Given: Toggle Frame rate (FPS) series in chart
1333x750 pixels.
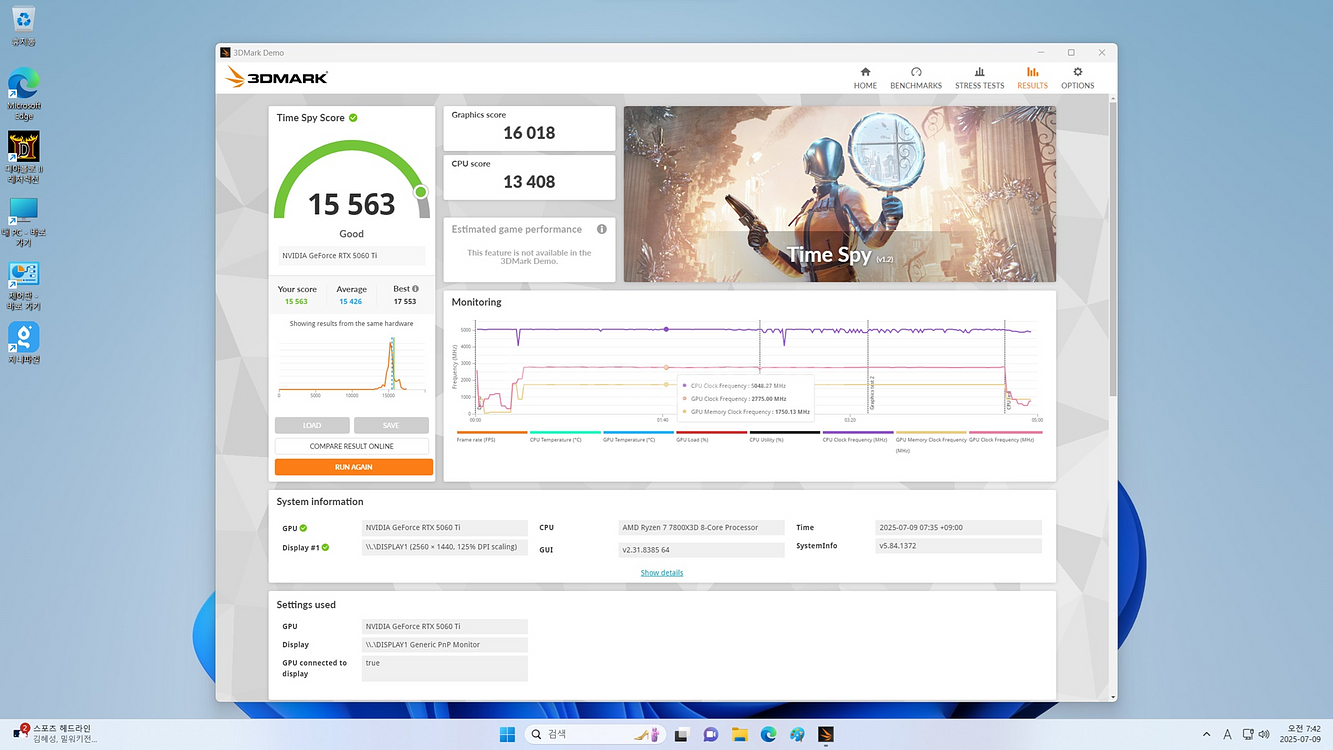Looking at the screenshot, I should click(492, 437).
